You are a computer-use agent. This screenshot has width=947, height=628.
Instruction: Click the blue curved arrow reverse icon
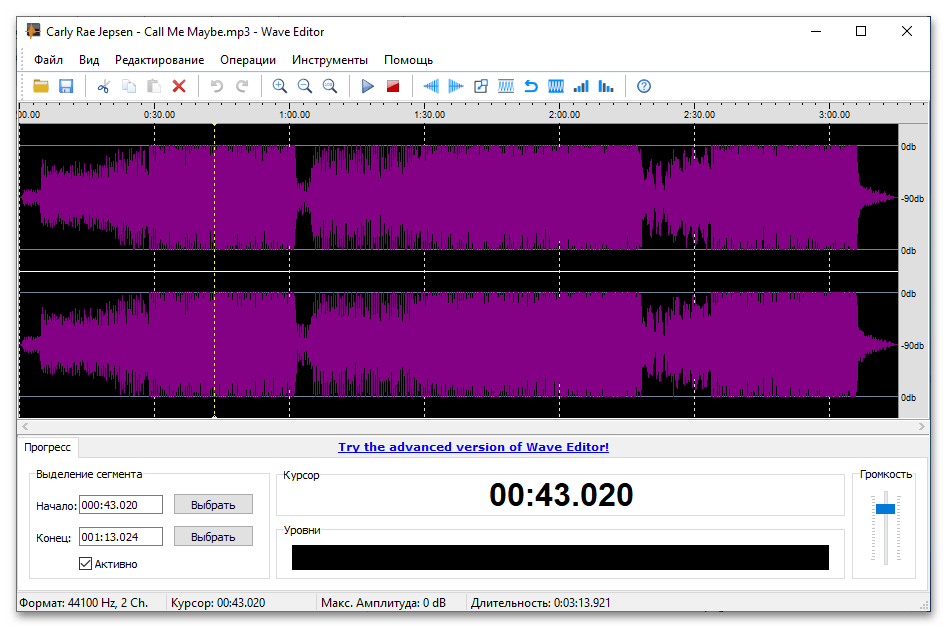tap(531, 86)
